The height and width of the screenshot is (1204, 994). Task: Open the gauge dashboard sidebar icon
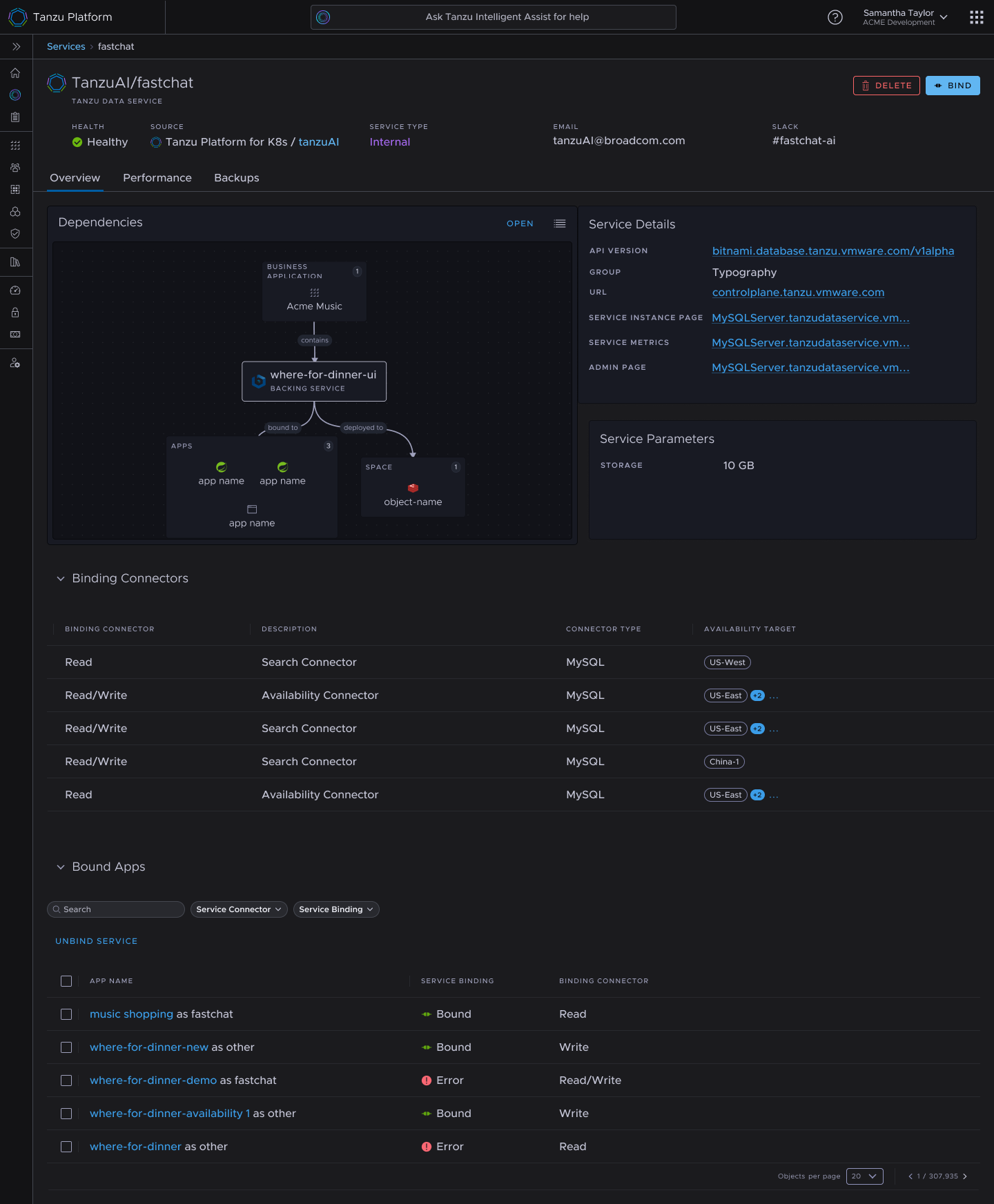(x=15, y=290)
